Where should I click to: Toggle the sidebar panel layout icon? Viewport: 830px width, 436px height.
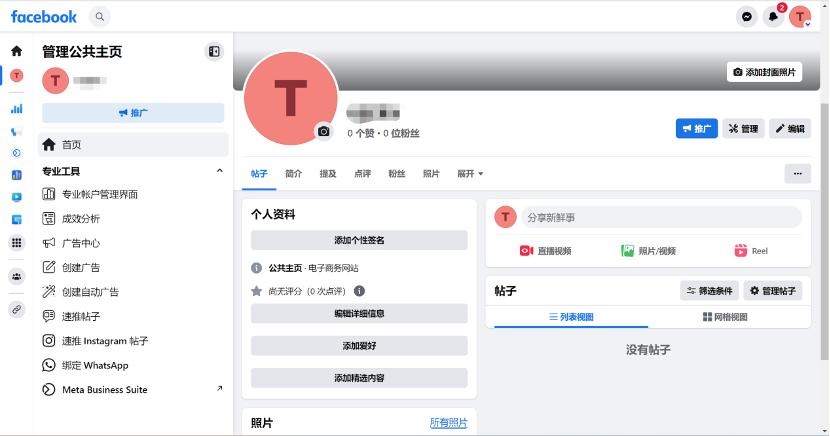(x=213, y=51)
